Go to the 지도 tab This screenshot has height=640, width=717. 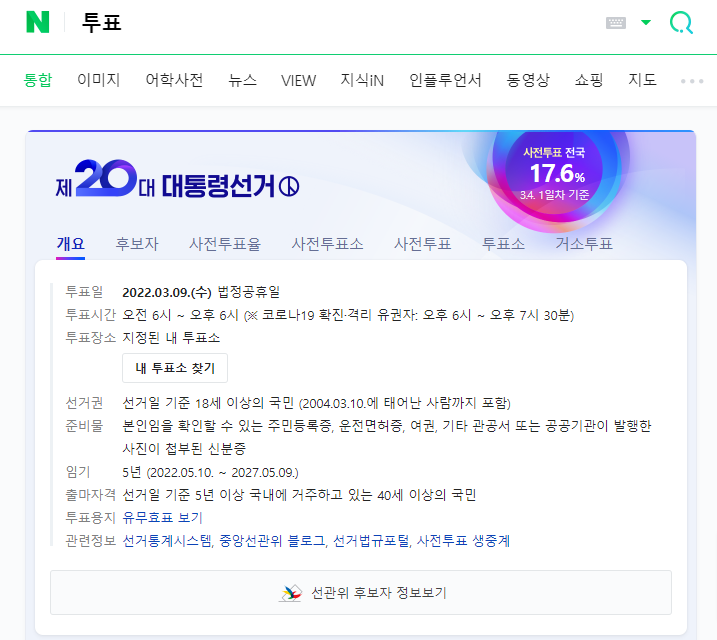(x=642, y=80)
